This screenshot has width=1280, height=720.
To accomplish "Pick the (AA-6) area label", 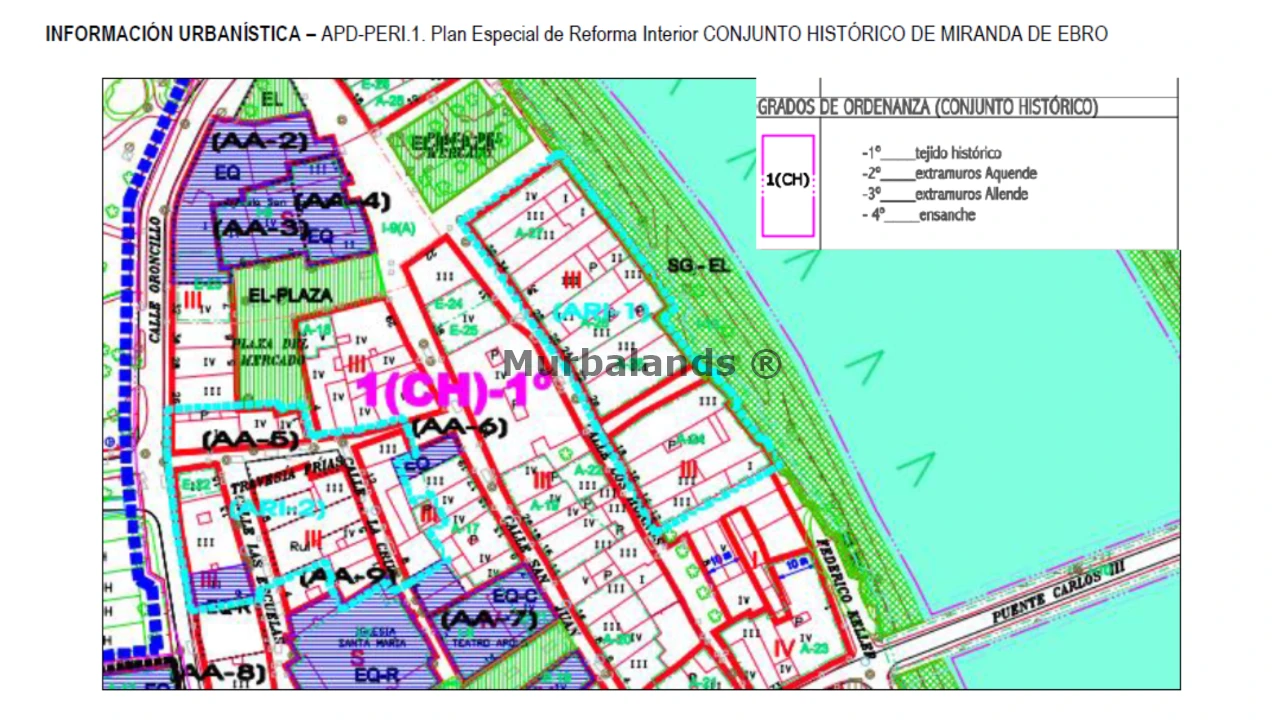I will tap(459, 428).
